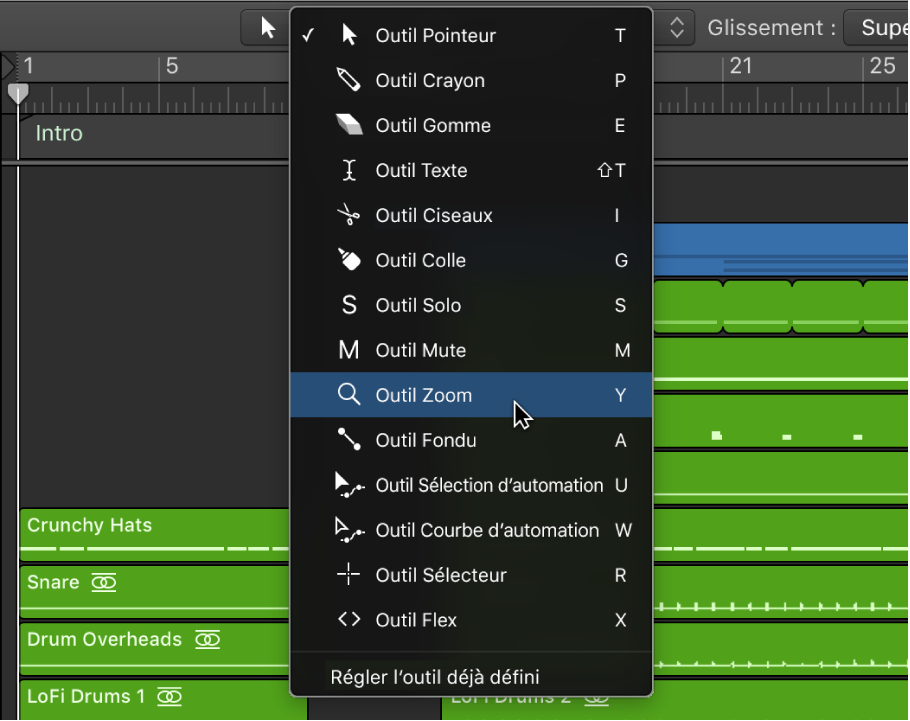The height and width of the screenshot is (721, 910).
Task: Select the Outil Crayon pencil icon
Action: point(348,80)
